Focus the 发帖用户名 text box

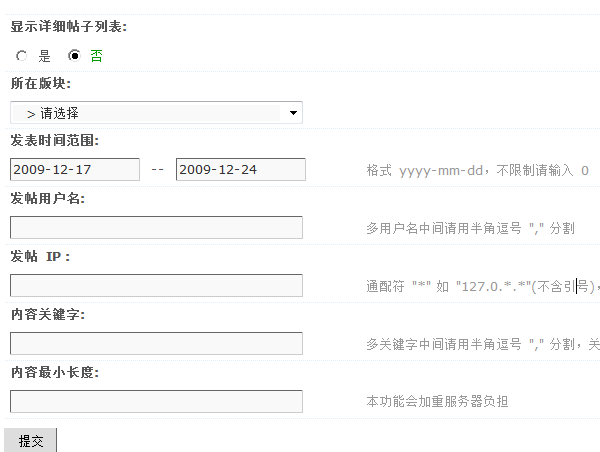(156, 228)
